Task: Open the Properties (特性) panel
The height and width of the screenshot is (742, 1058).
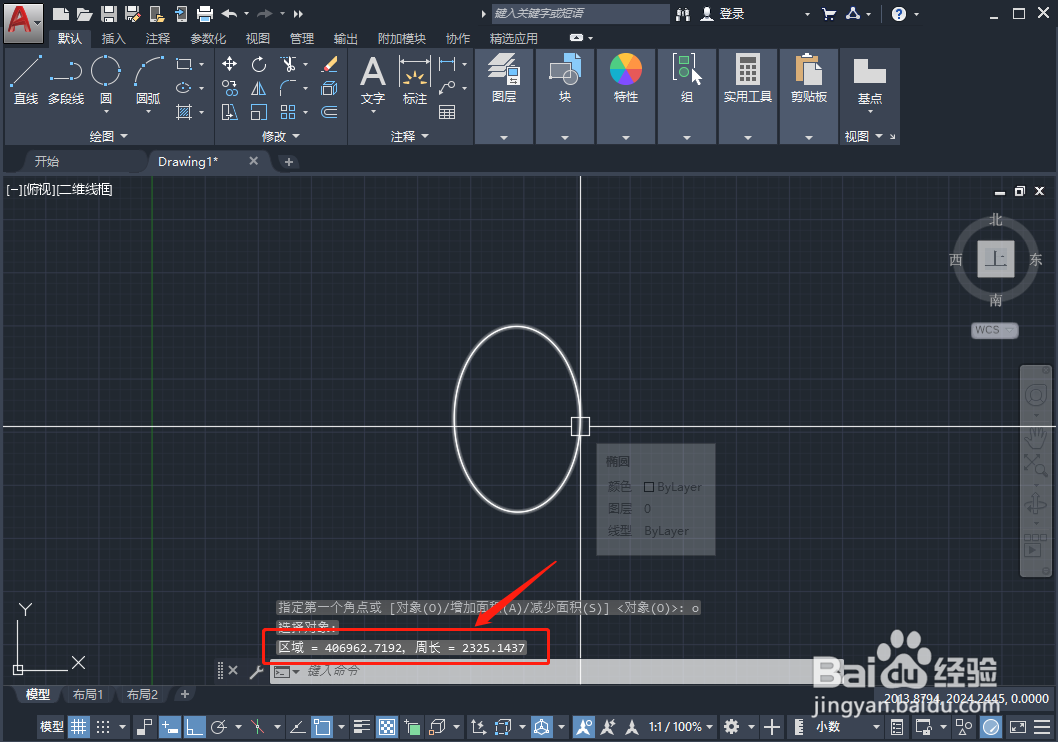Action: (x=625, y=96)
